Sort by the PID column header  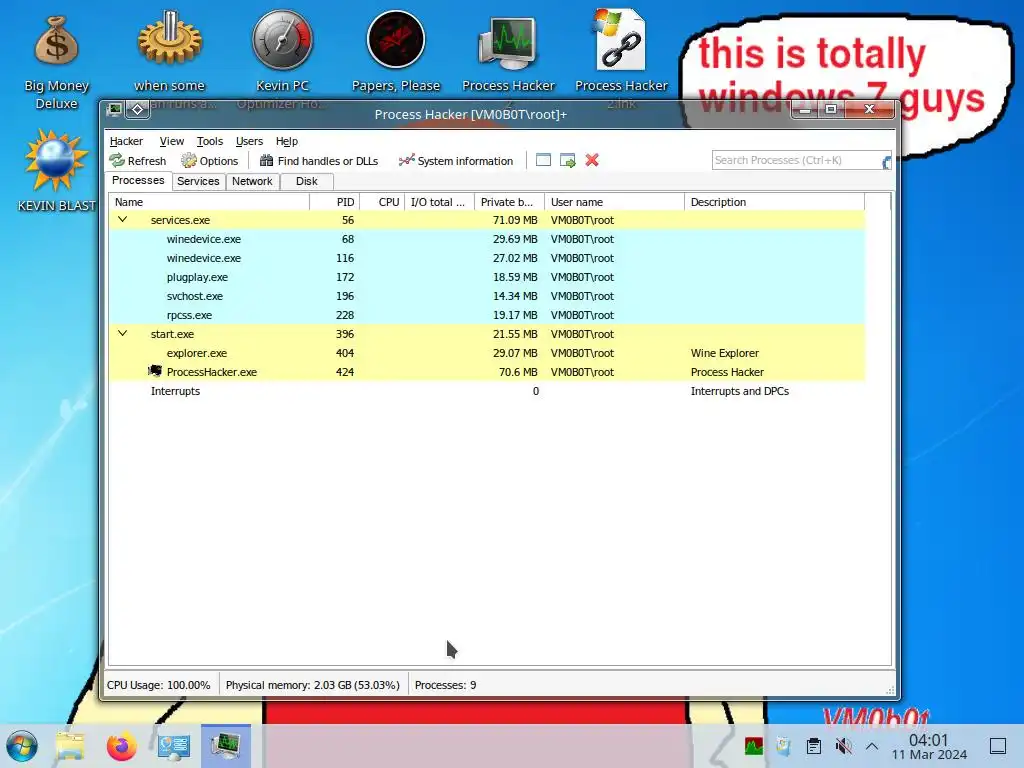334,202
